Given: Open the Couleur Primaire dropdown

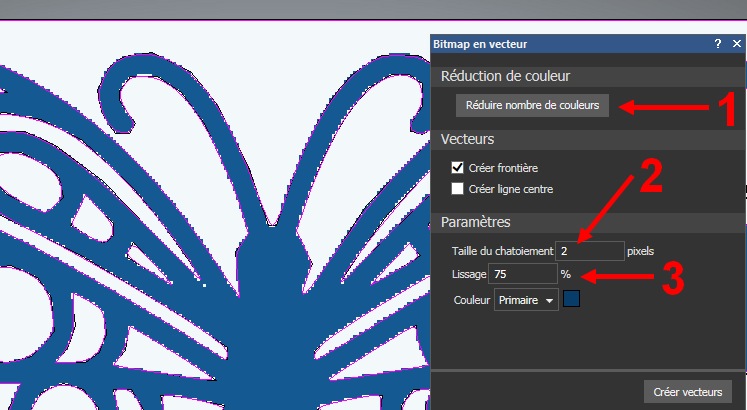Looking at the screenshot, I should (x=525, y=299).
